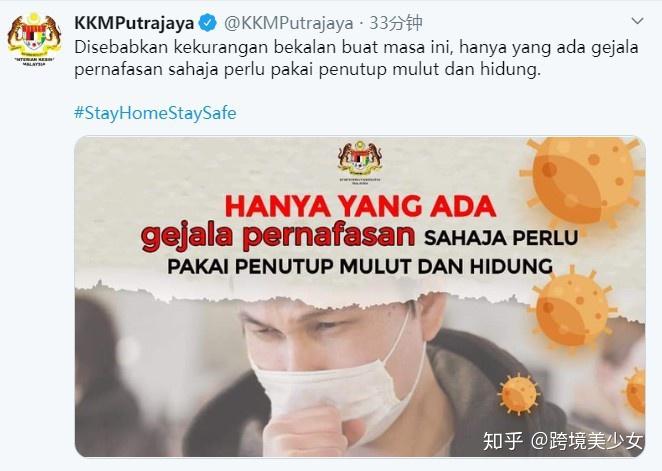Click the SAHAJA PERLU text
The image size is (662, 471).
pos(501,238)
